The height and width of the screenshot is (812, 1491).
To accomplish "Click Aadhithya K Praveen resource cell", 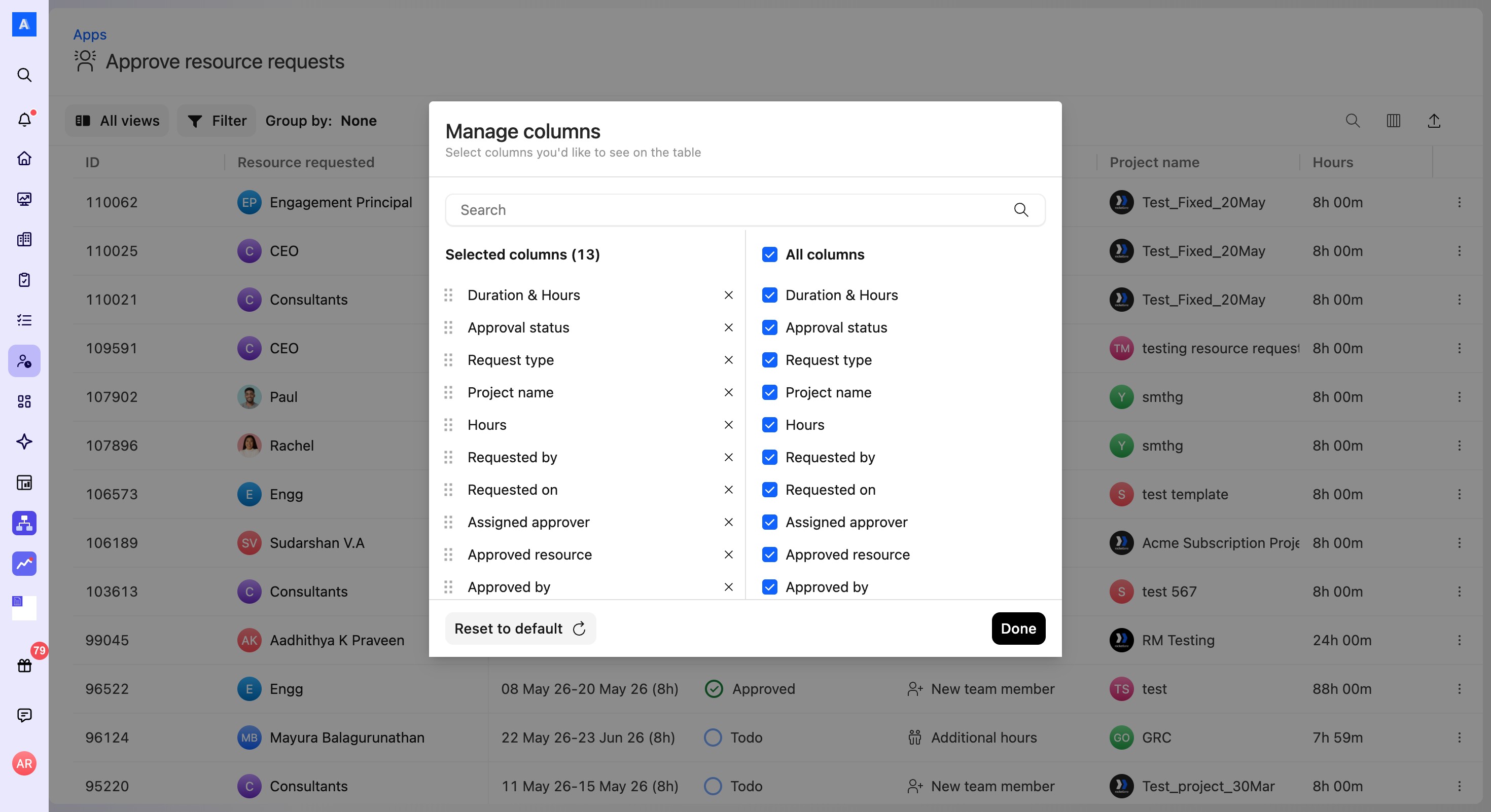I will [321, 640].
